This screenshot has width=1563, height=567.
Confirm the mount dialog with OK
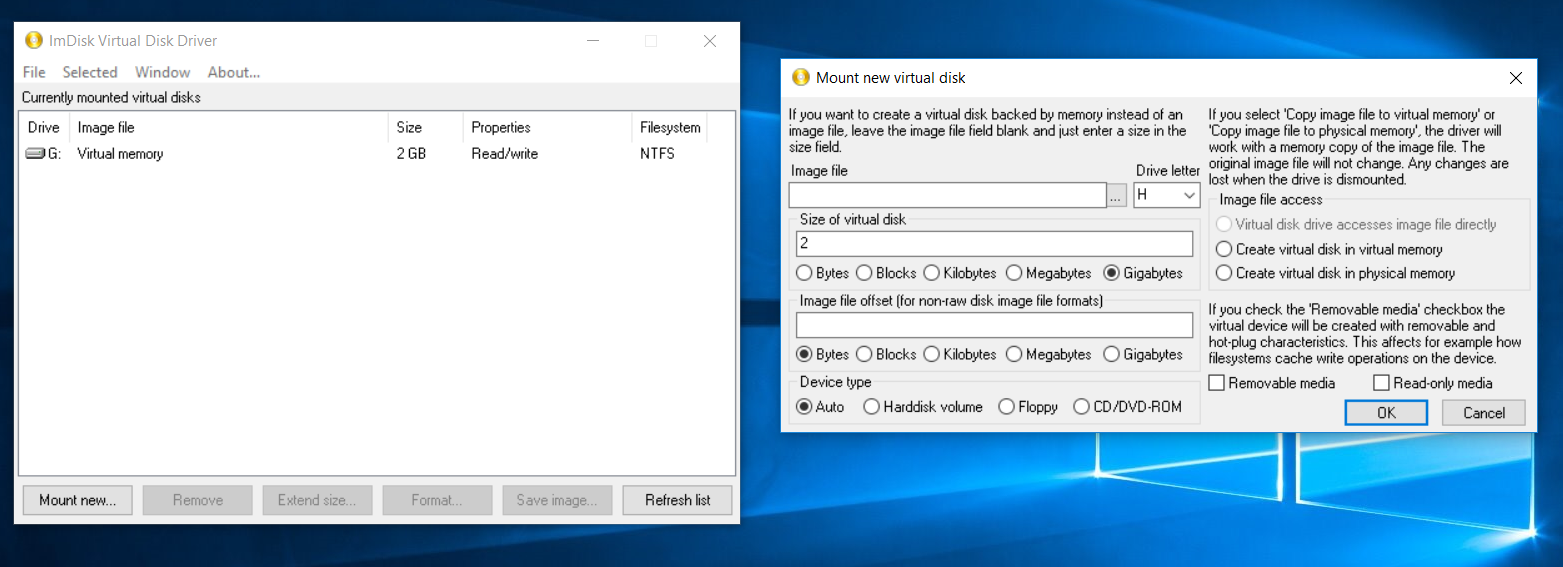point(1386,413)
